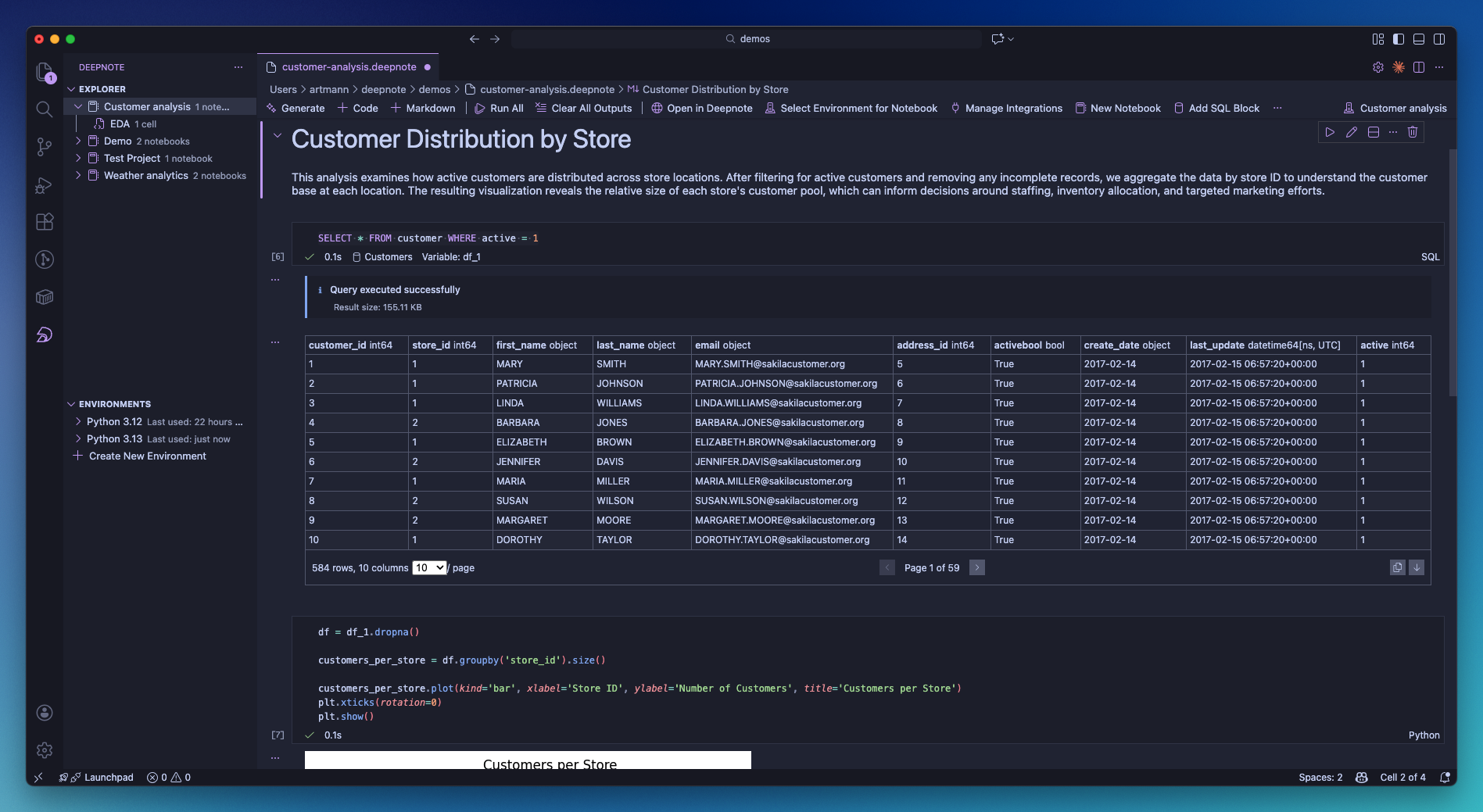Select the Deepnote icon in activity bar
1483x812 pixels.
[x=45, y=334]
